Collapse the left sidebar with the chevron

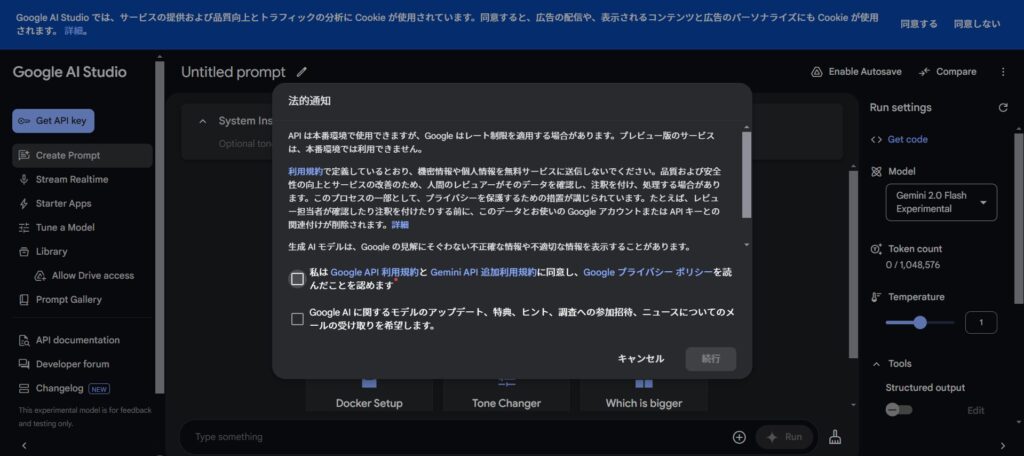coord(24,446)
